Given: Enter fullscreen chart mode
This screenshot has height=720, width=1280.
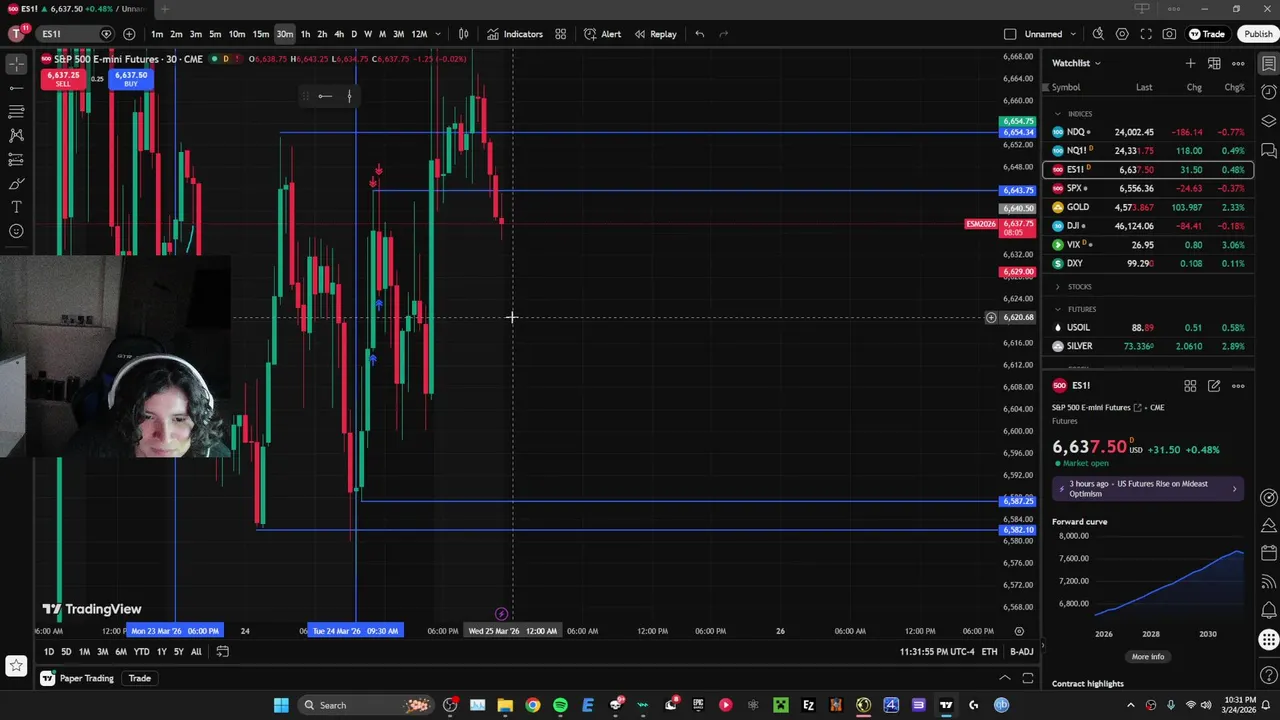Looking at the screenshot, I should 1146,34.
